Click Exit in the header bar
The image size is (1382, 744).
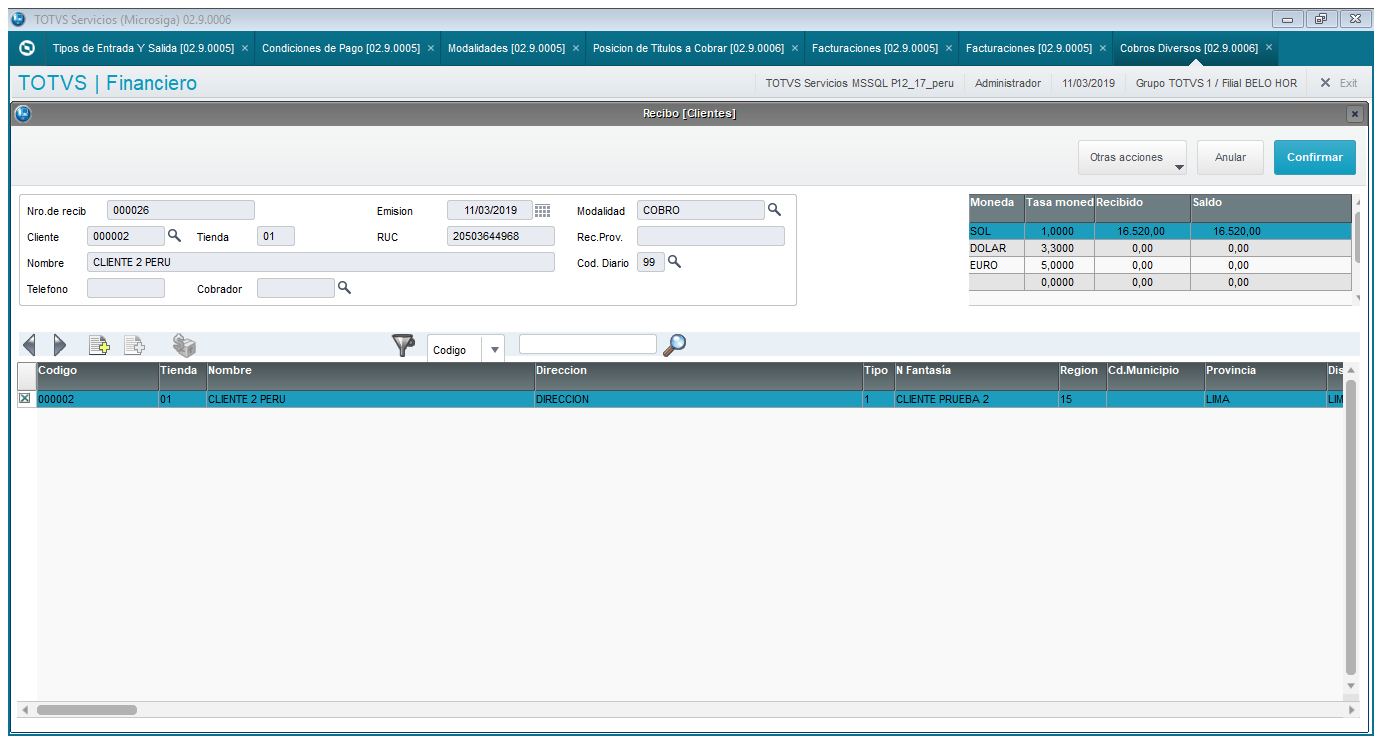pos(1339,83)
